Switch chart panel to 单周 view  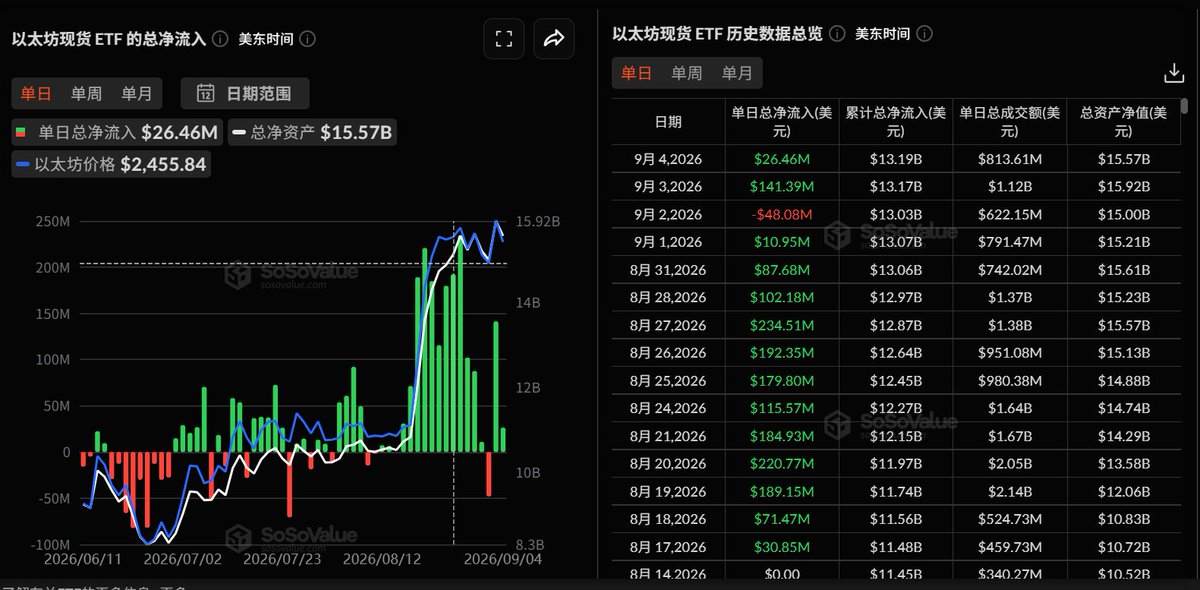(x=86, y=94)
